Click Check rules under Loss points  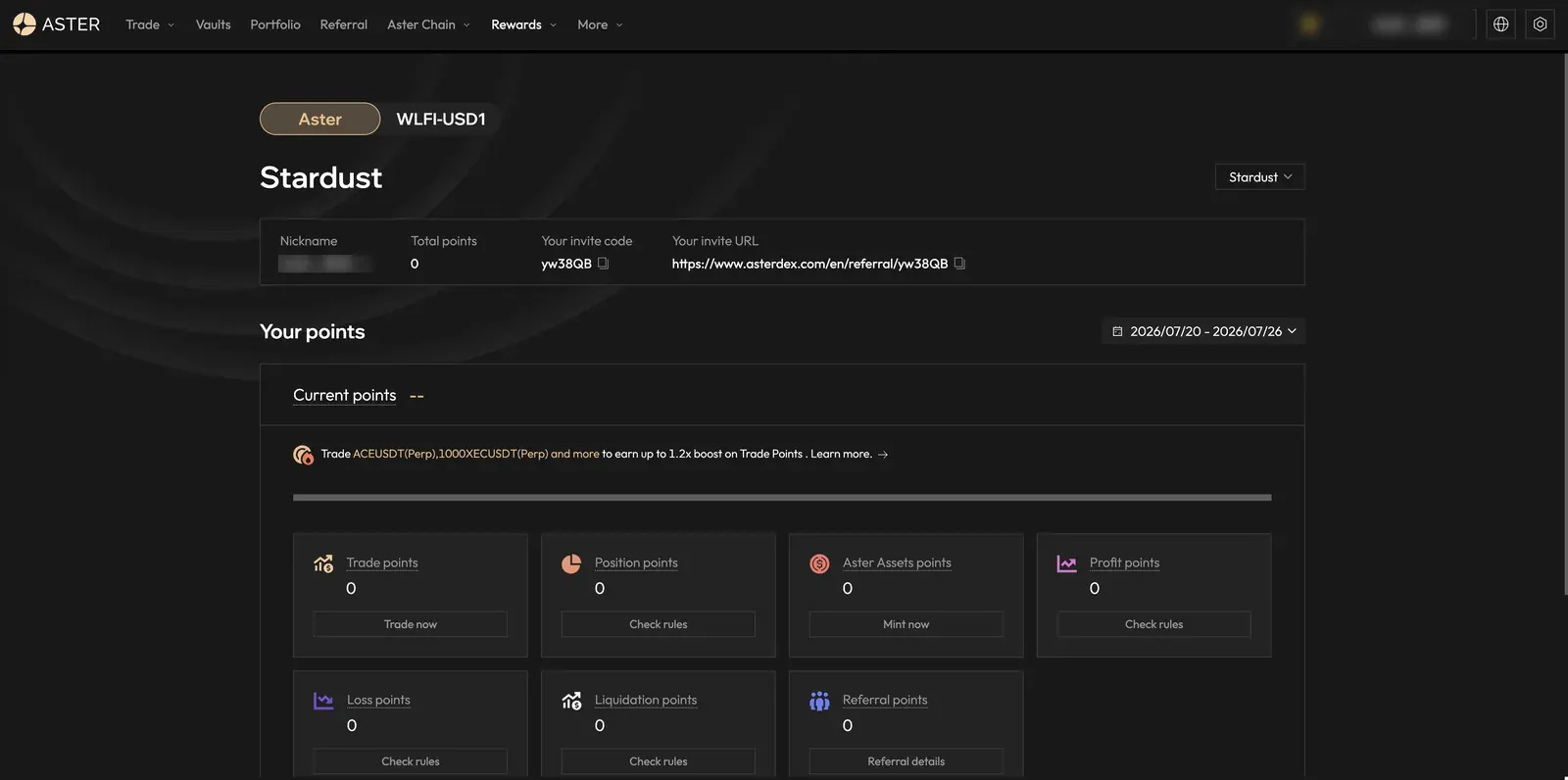(x=411, y=761)
